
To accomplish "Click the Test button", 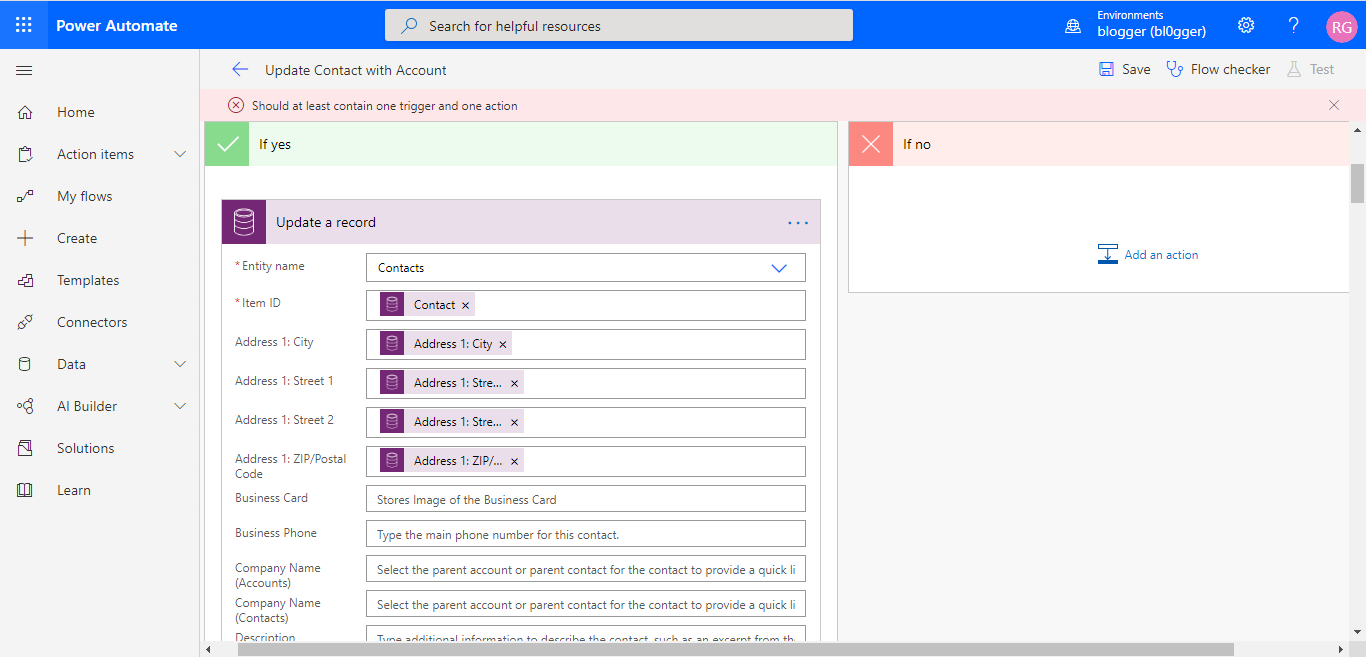I will pyautogui.click(x=1311, y=69).
